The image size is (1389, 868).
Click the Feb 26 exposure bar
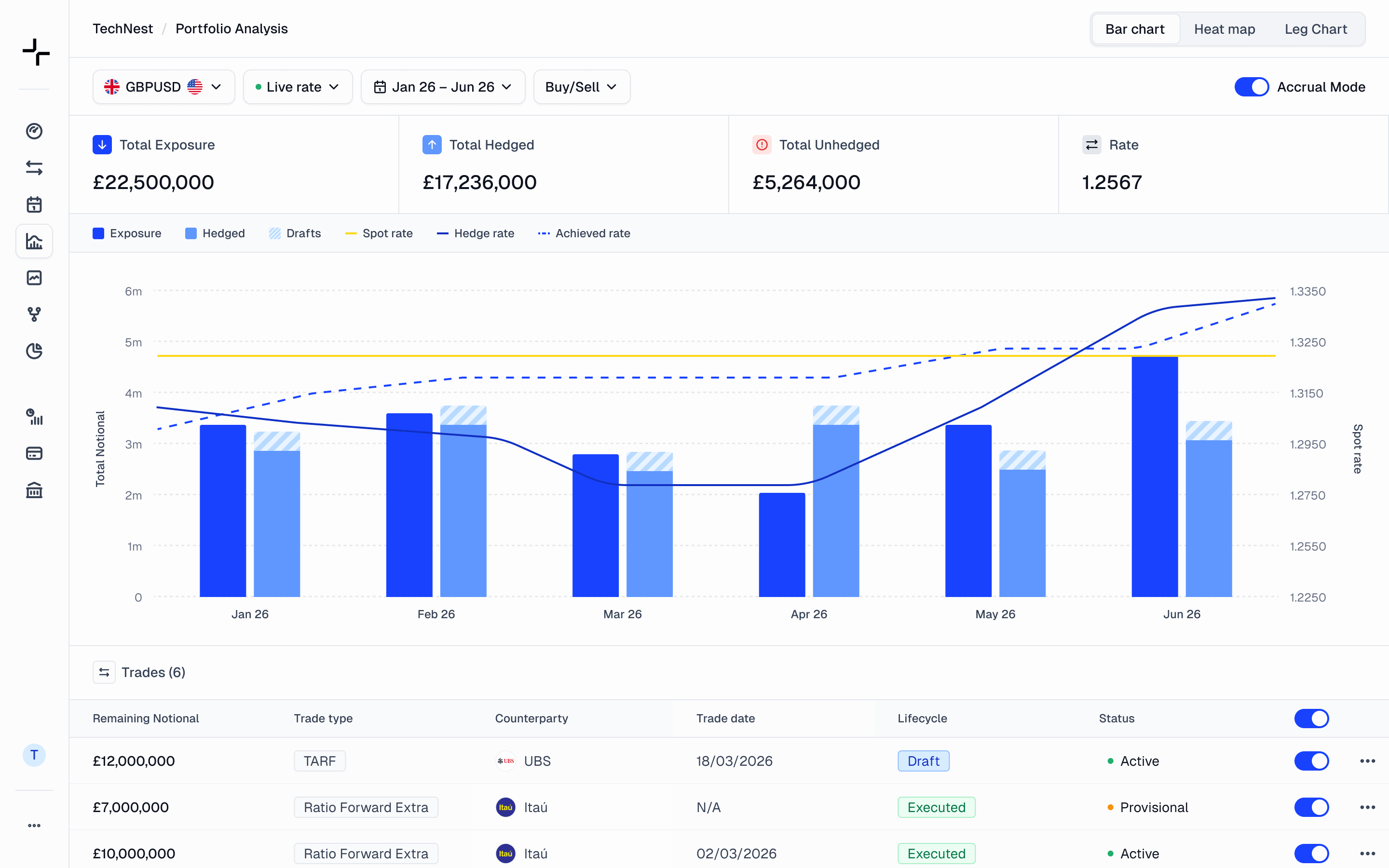[x=409, y=505]
